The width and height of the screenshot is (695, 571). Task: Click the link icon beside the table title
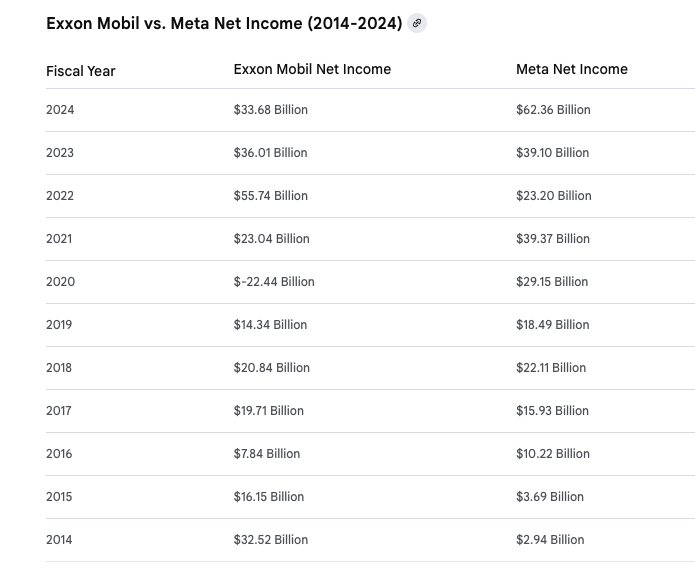point(417,23)
